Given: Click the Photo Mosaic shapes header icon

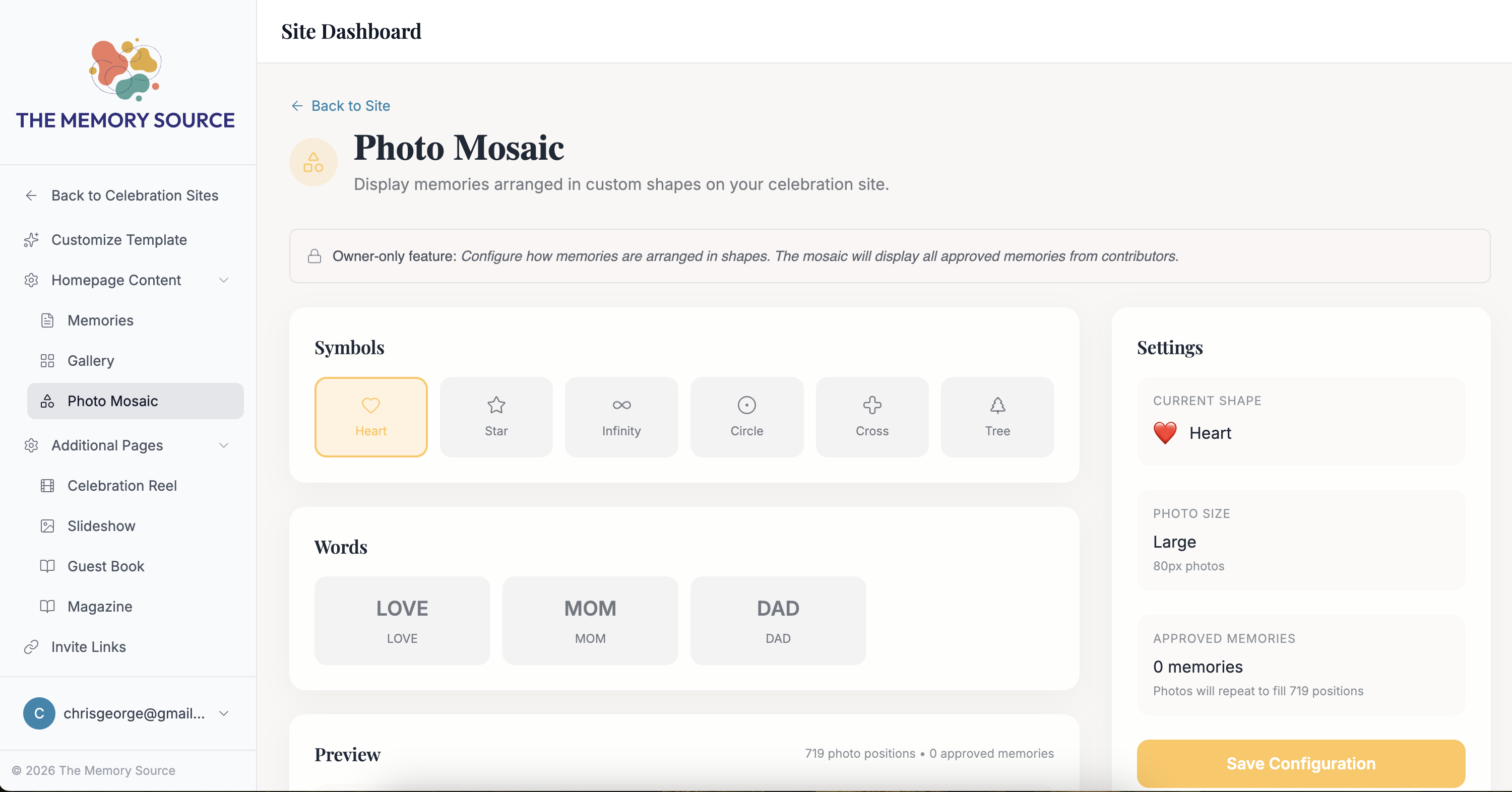Looking at the screenshot, I should click(x=313, y=162).
